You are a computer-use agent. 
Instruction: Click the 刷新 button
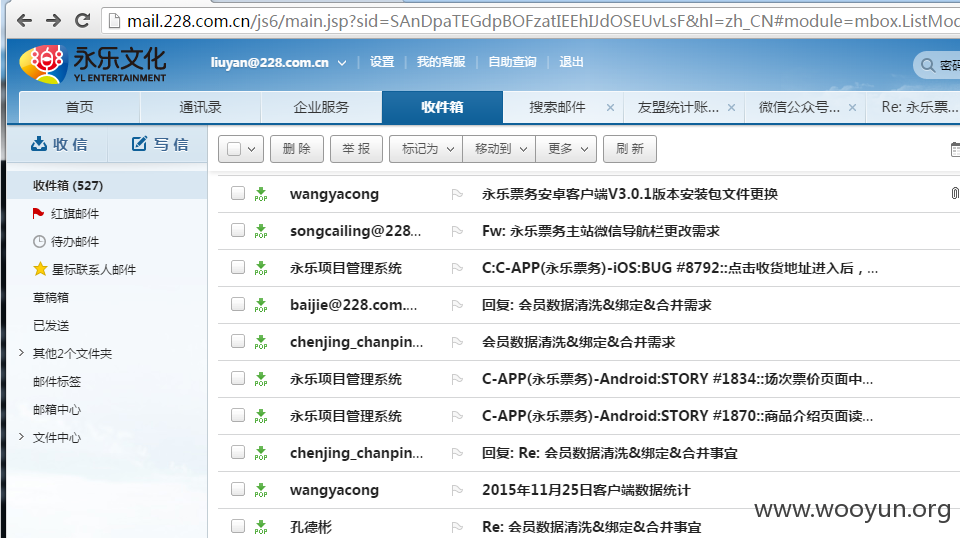pyautogui.click(x=630, y=149)
